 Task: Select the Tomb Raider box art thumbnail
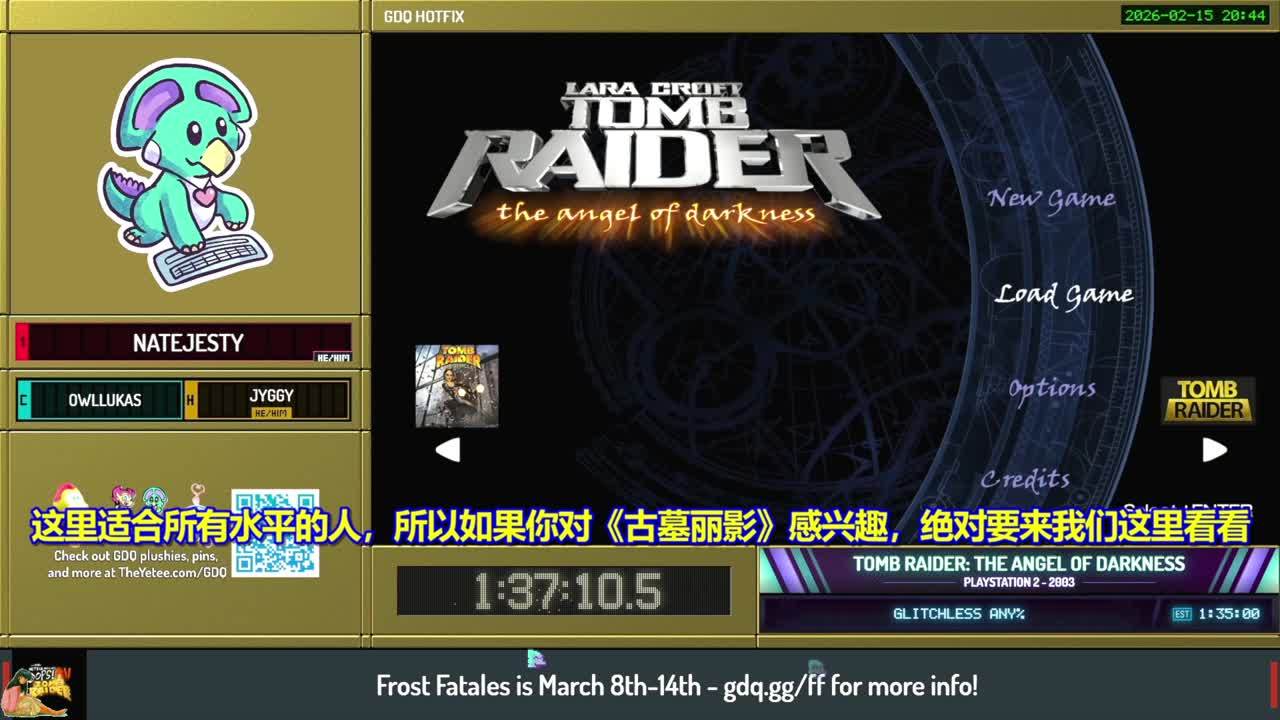457,386
